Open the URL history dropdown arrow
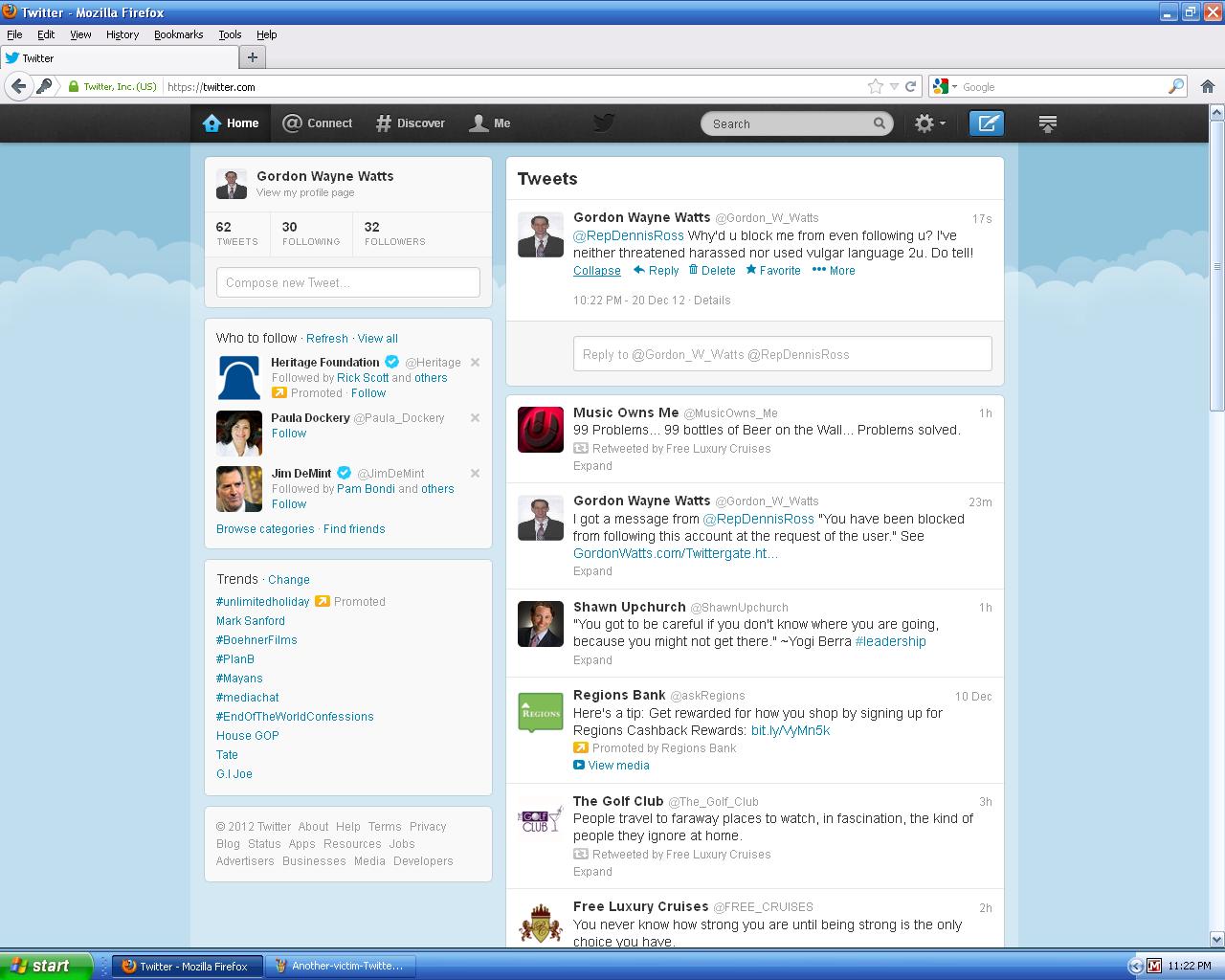The image size is (1225, 980). [x=894, y=86]
